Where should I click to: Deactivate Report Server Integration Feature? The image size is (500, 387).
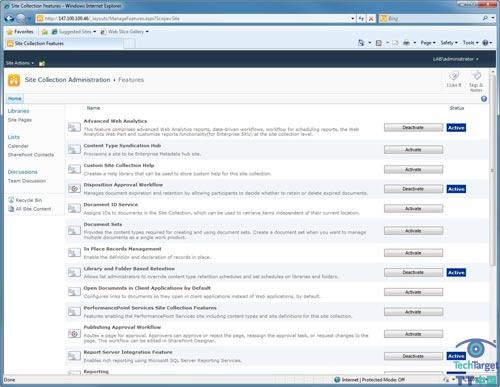(x=413, y=356)
